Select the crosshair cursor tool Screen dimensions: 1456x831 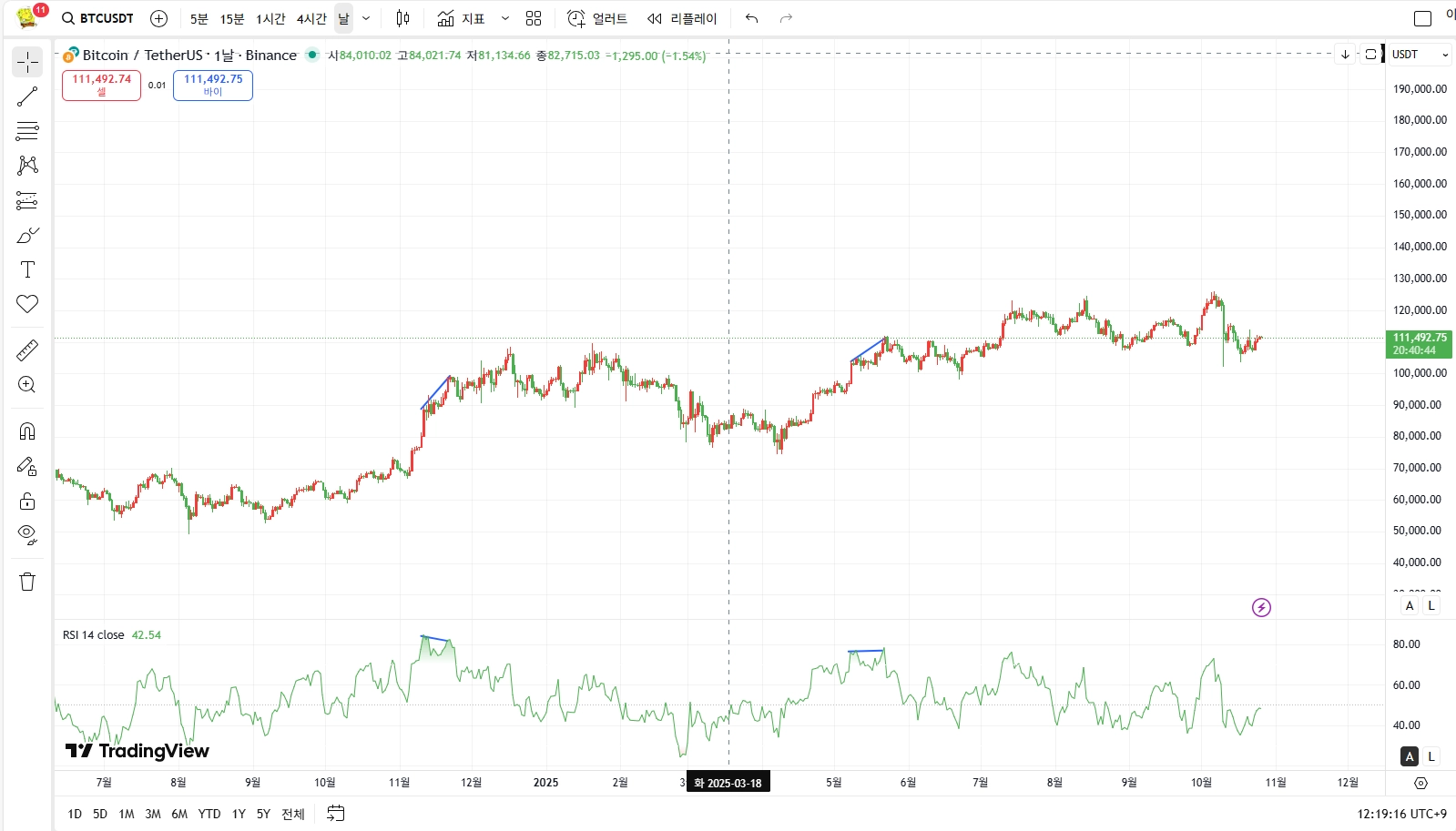click(x=27, y=62)
